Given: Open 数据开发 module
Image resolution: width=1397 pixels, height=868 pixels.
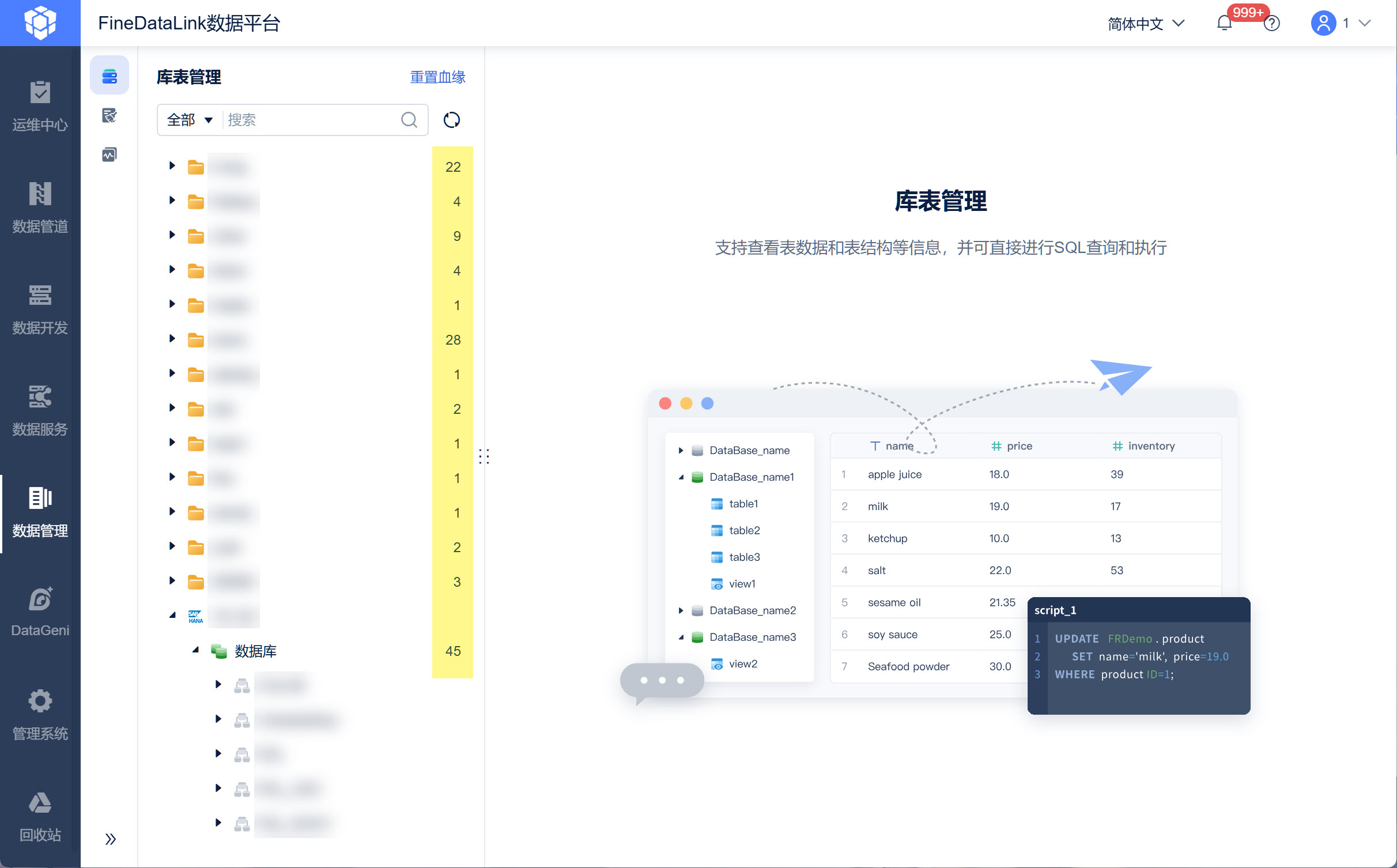Looking at the screenshot, I should coord(40,310).
